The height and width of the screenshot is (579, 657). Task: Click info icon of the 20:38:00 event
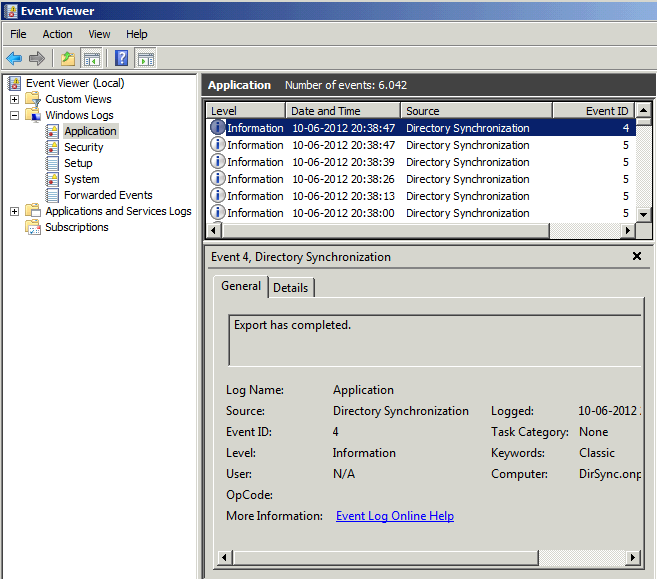(x=217, y=212)
